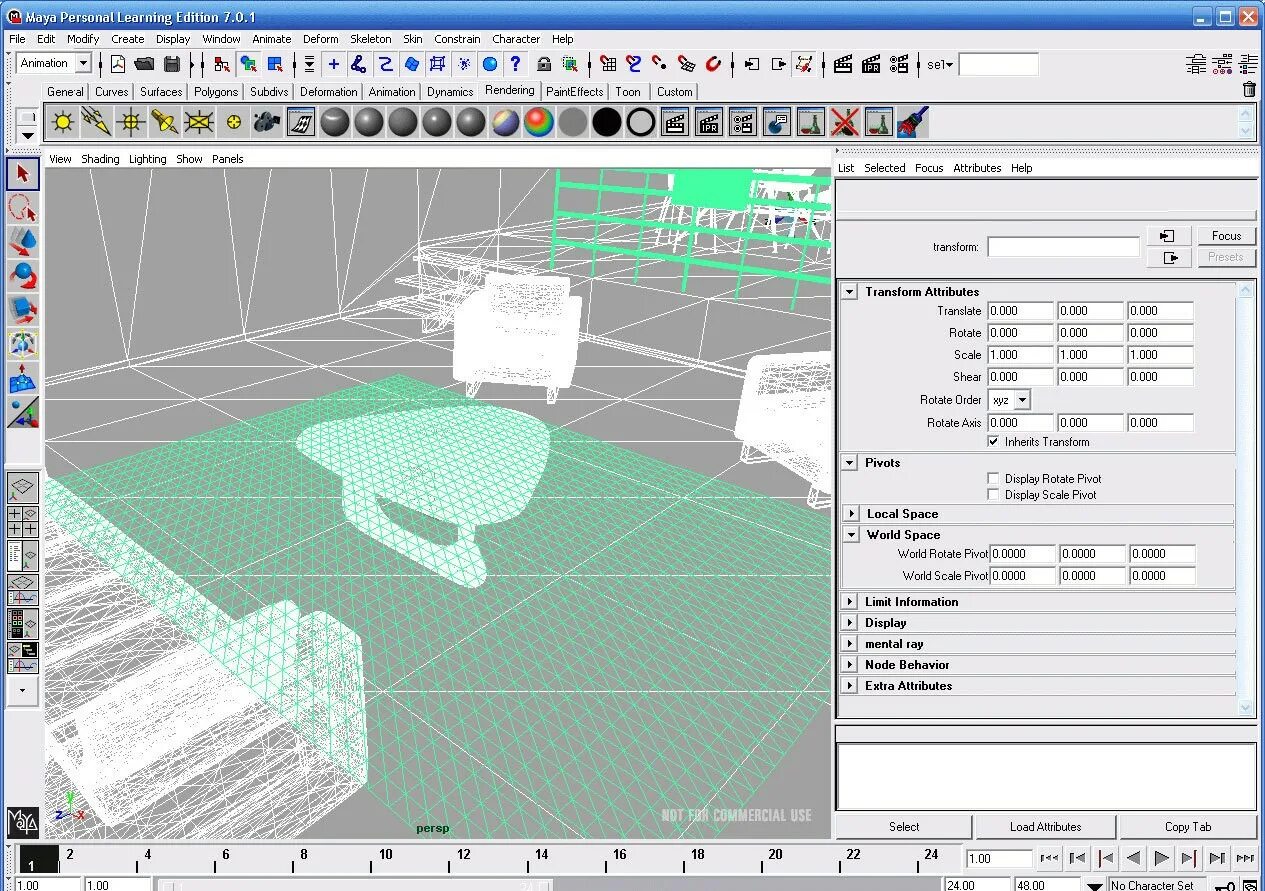Click paint brush icon on shelf
Viewport: 1265px width, 891px height.
pos(913,123)
